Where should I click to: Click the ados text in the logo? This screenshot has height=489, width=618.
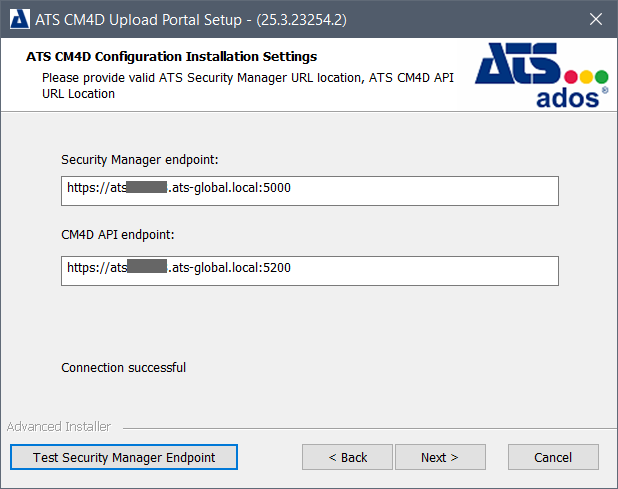point(566,97)
